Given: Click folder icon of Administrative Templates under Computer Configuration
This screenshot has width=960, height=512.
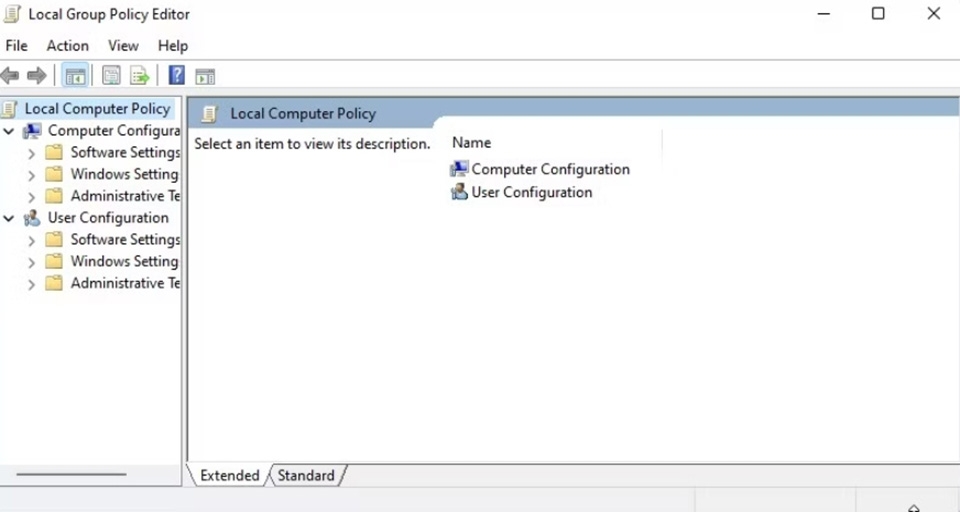Looking at the screenshot, I should (54, 196).
